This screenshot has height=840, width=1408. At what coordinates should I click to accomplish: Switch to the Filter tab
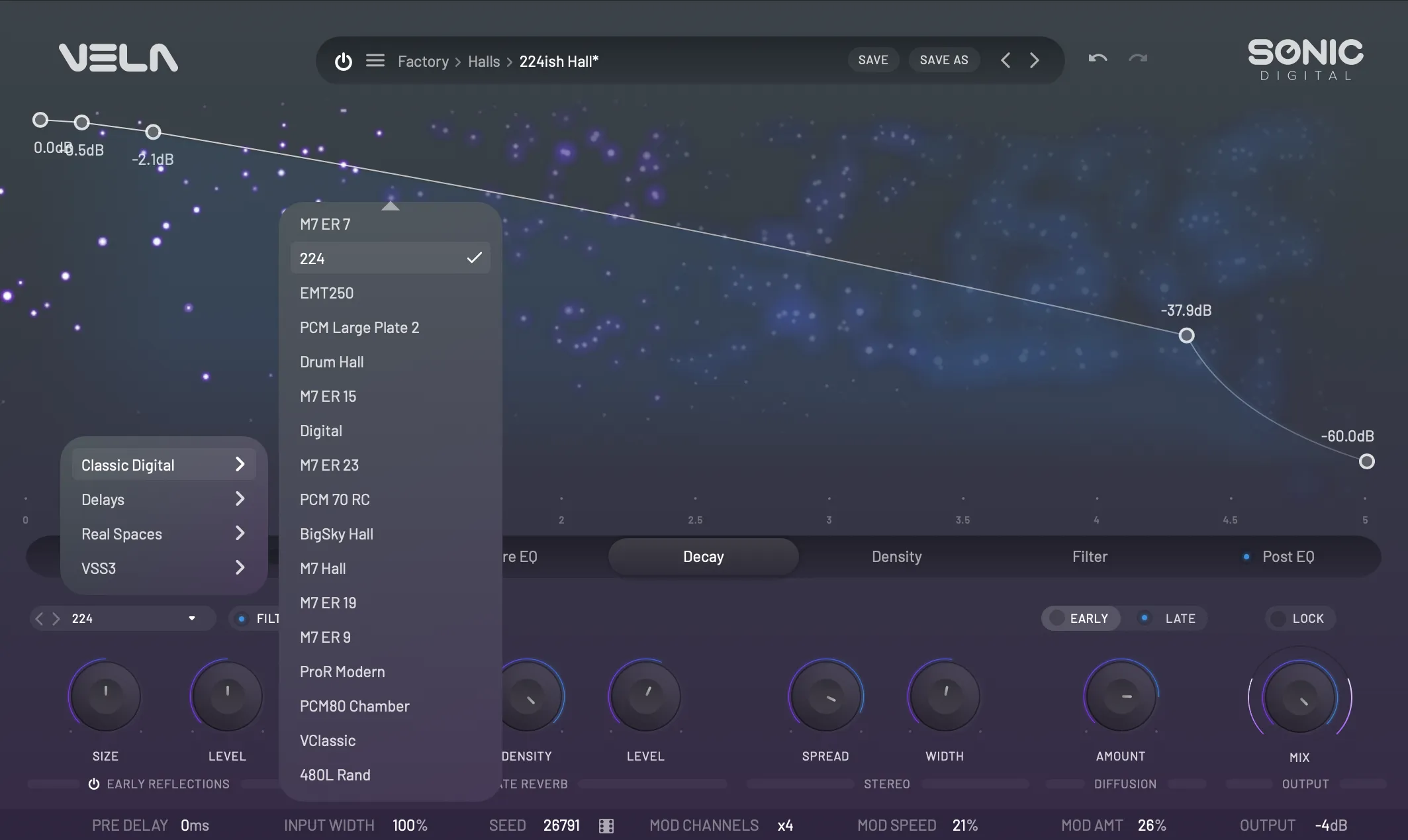pos(1090,556)
